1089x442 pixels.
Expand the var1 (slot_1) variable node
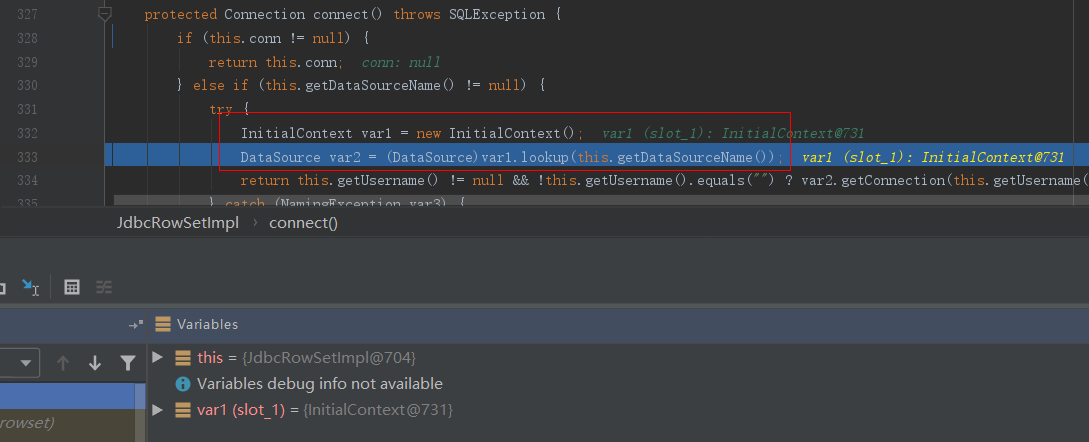tap(157, 410)
